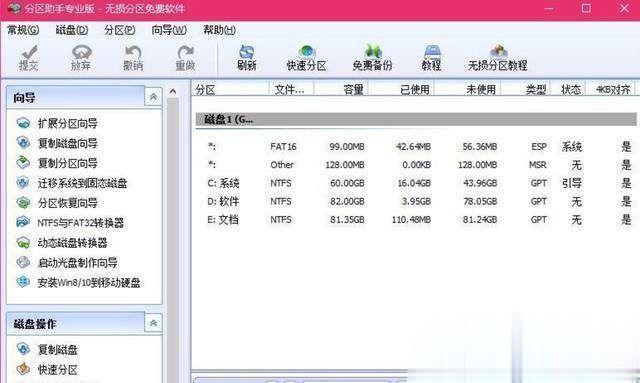
Task: Click the 42.64MB used value
Action: click(413, 146)
